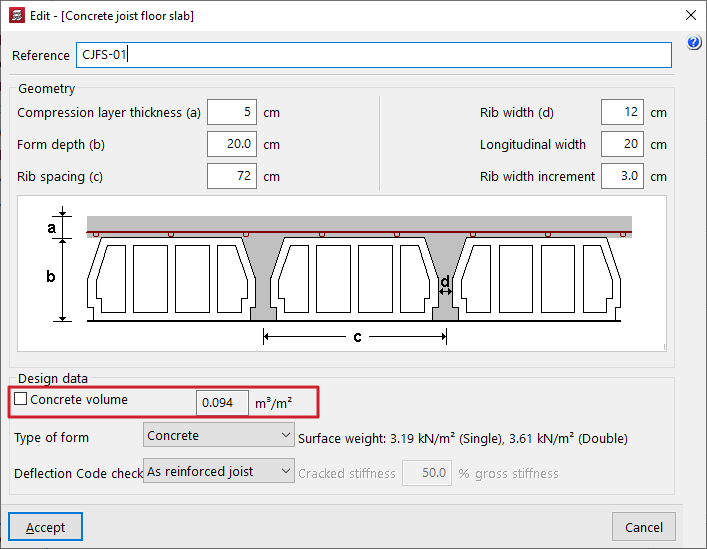Click the Rib width increment field

click(x=622, y=177)
